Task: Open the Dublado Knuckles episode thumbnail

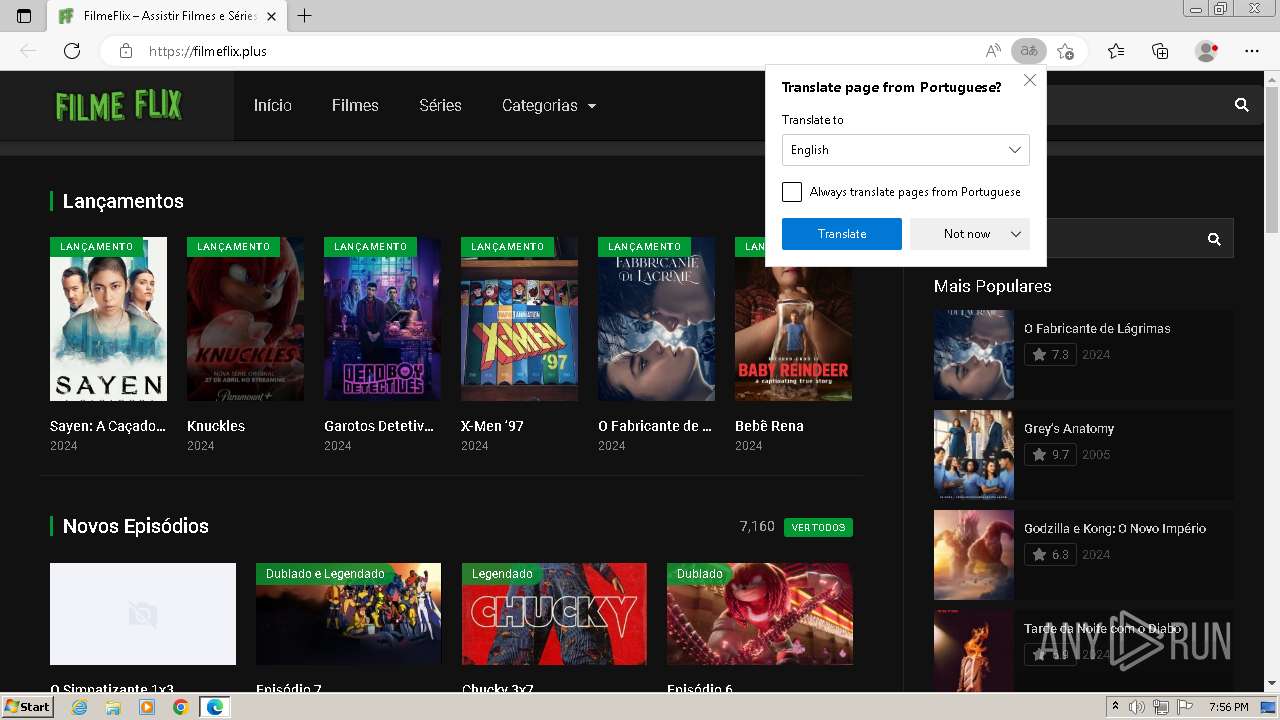Action: pyautogui.click(x=760, y=614)
